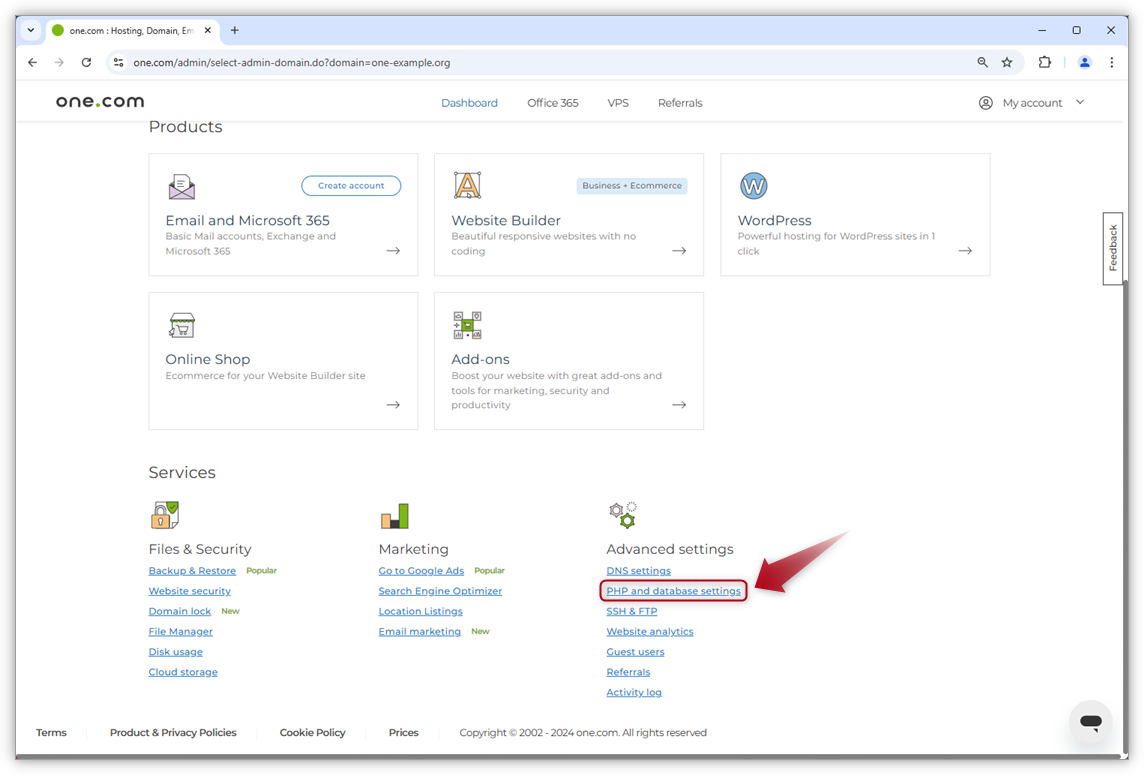
Task: Click the Online Shop shopping cart icon
Action: (182, 325)
